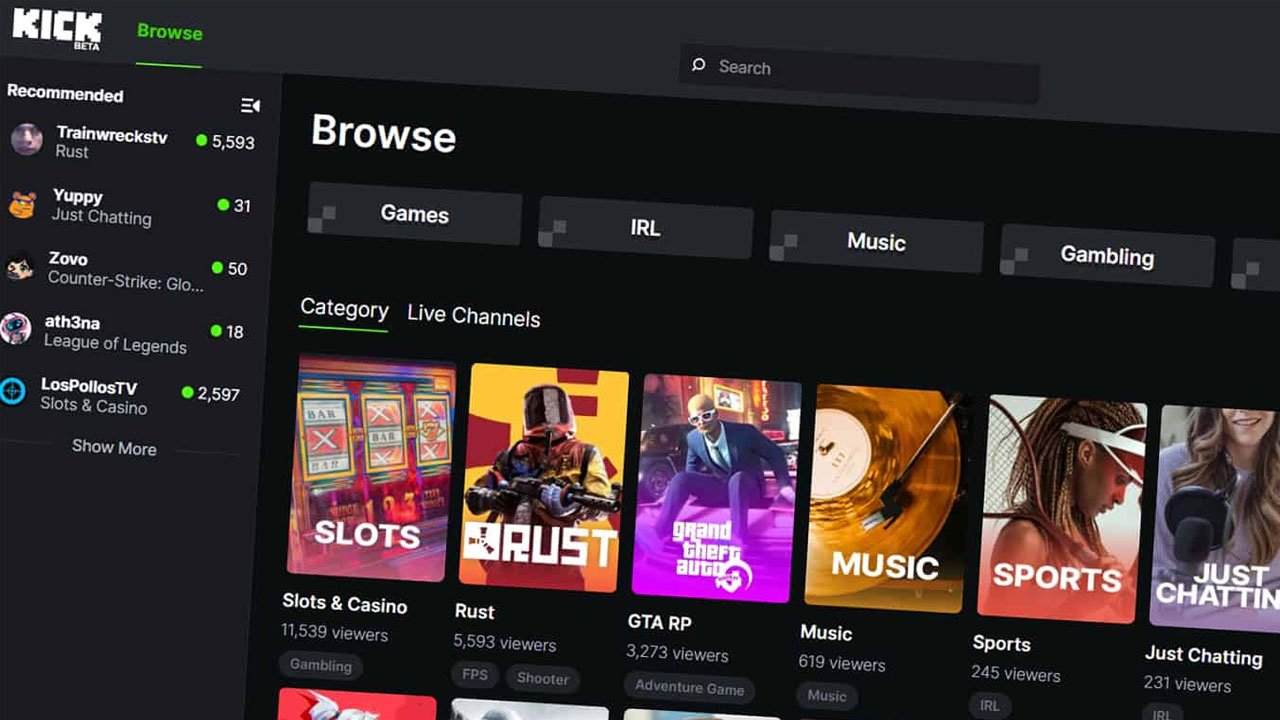
Task: Open the ath3na channel name
Action: point(72,322)
